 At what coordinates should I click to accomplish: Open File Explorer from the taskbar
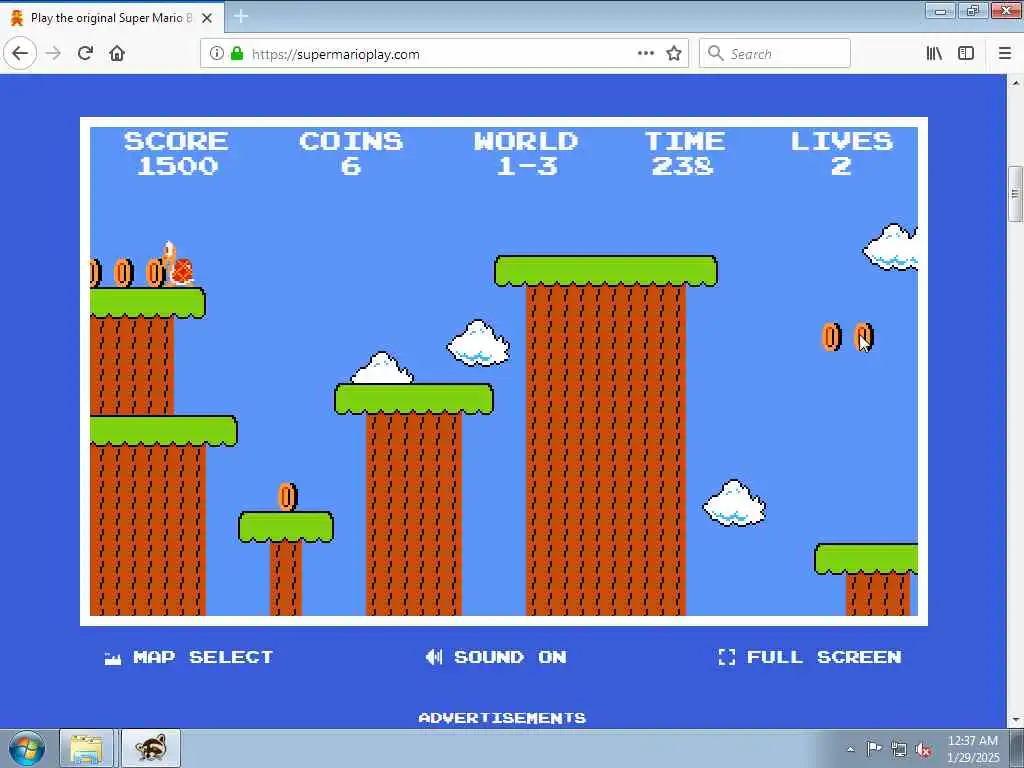[87, 748]
